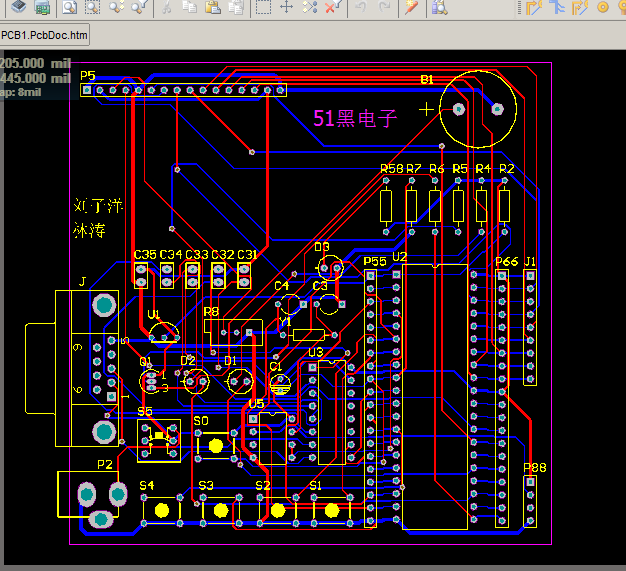Screen dimensions: 626x571
Task: Select the R6 resistor label
Action: click(x=437, y=169)
